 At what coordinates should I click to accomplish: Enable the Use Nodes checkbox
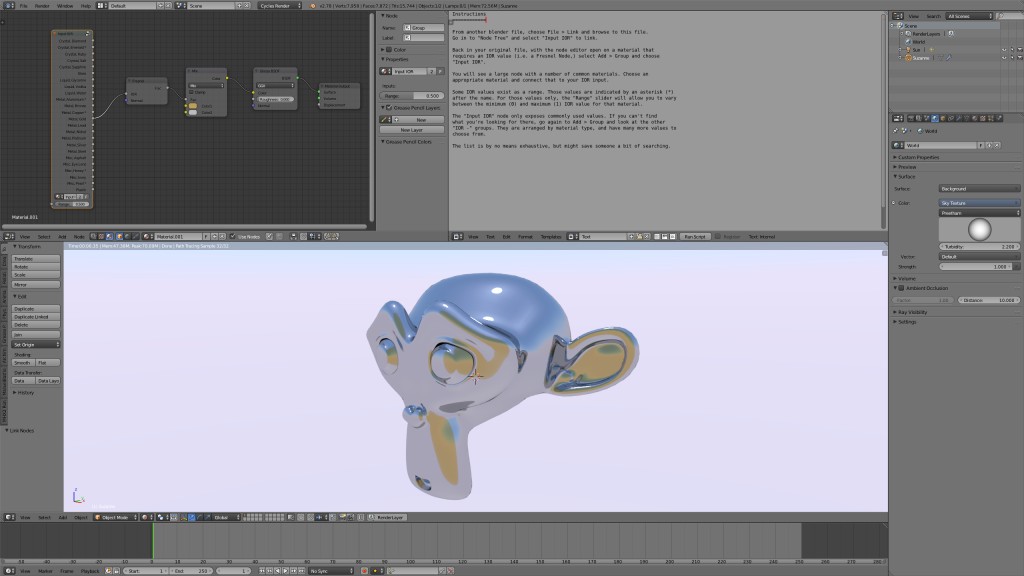pyautogui.click(x=232, y=237)
